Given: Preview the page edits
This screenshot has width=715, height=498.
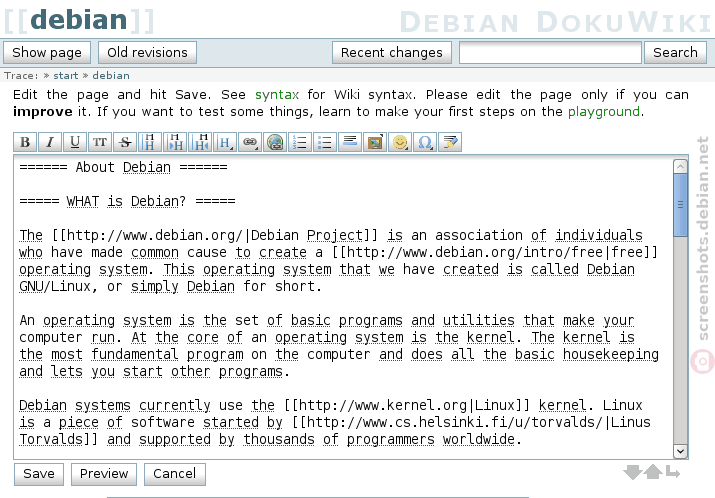Looking at the screenshot, I should pos(104,474).
